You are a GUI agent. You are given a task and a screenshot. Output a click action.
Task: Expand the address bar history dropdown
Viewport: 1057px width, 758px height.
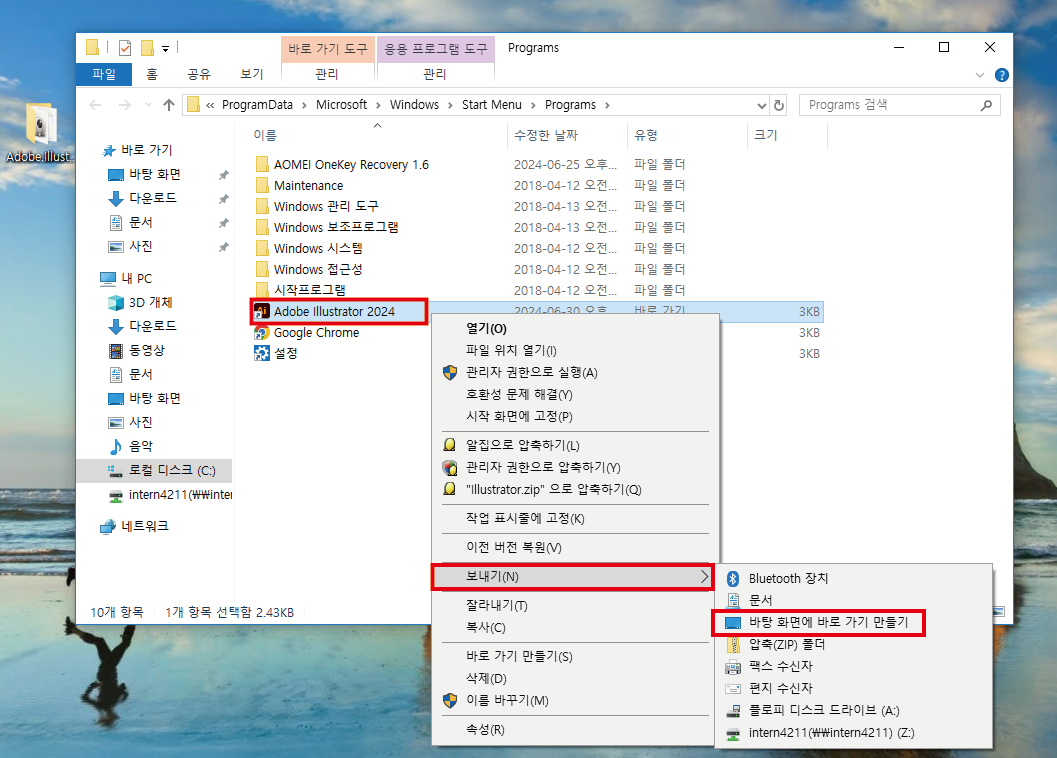[762, 105]
